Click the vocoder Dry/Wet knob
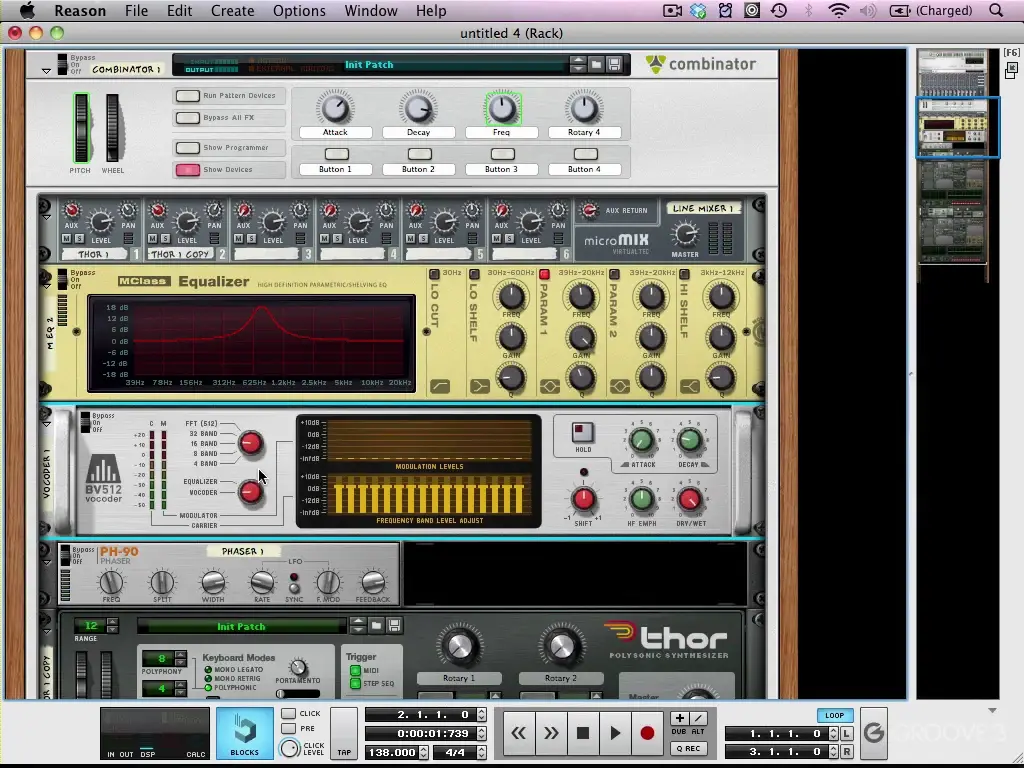This screenshot has height=768, width=1024. point(690,501)
